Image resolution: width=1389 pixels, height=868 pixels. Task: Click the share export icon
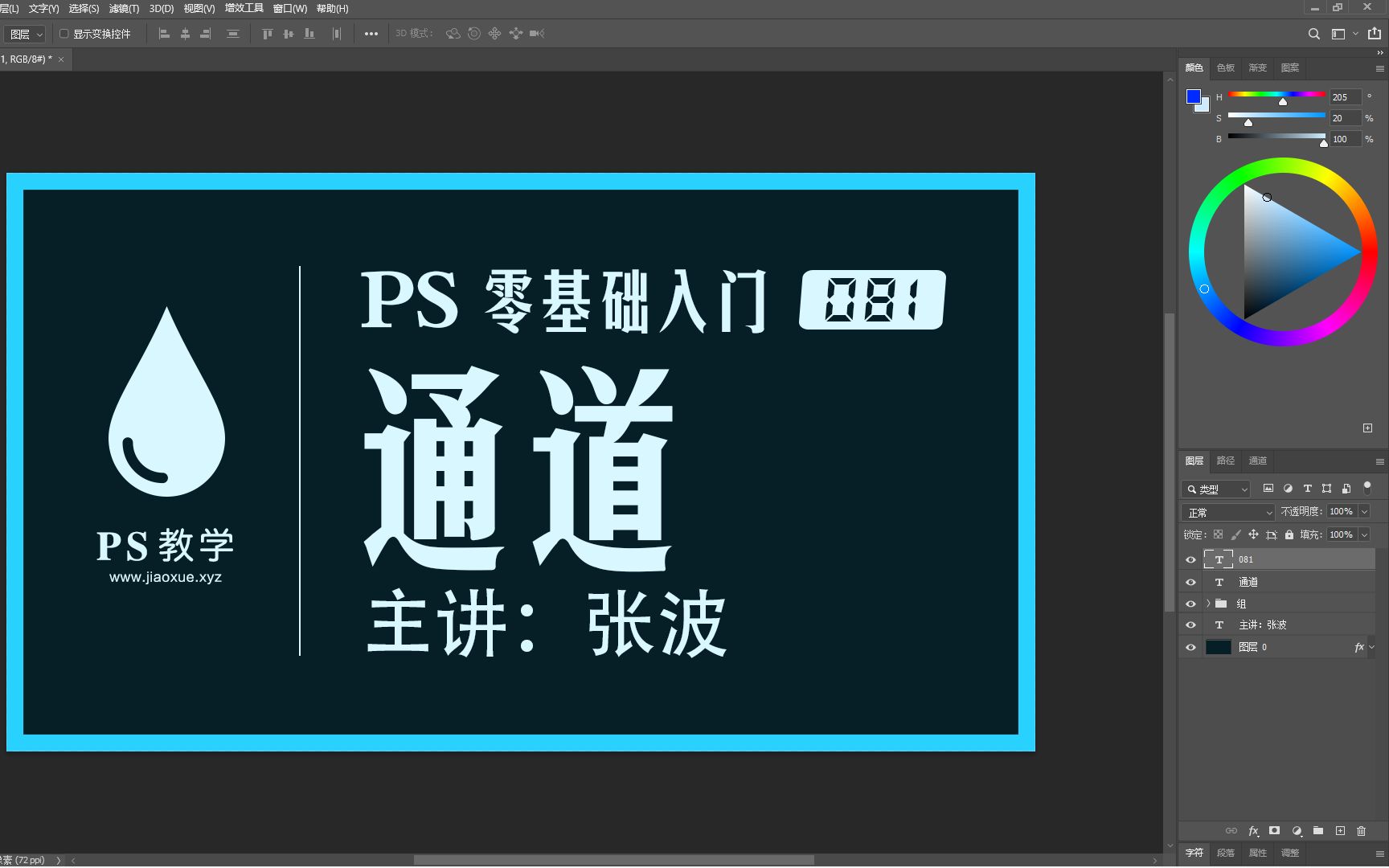click(1375, 34)
